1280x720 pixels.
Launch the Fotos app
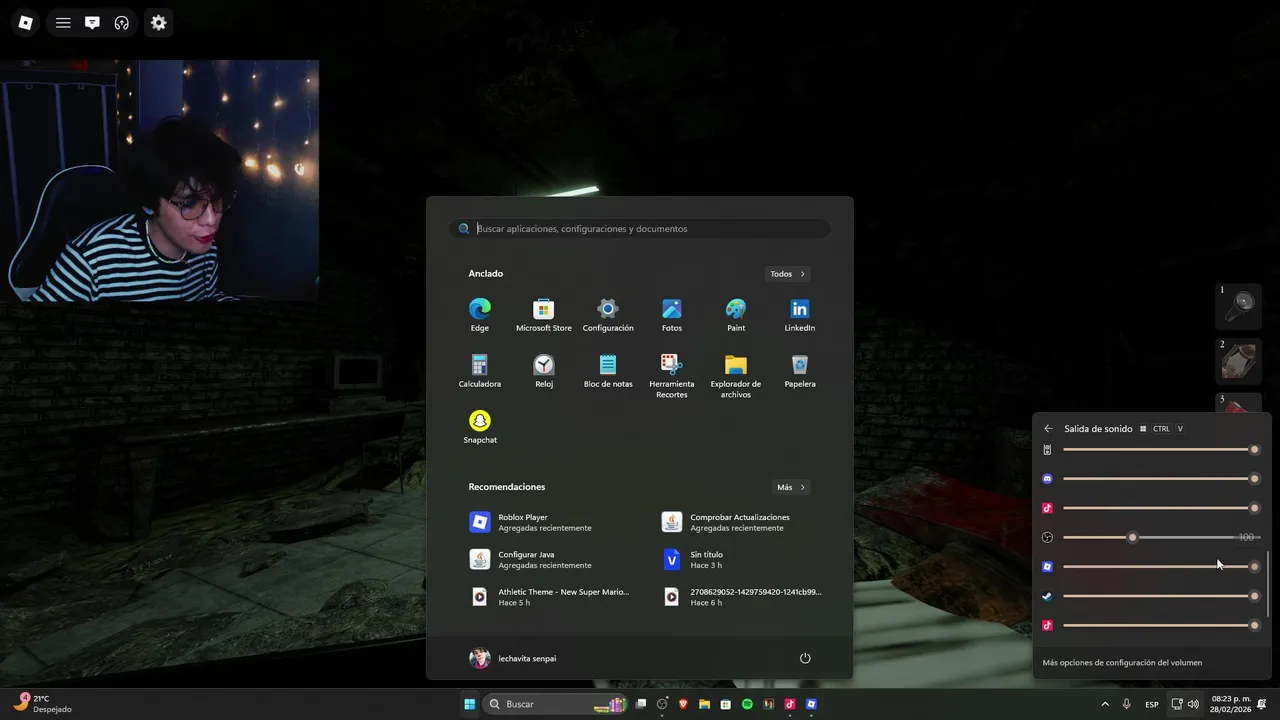click(672, 315)
